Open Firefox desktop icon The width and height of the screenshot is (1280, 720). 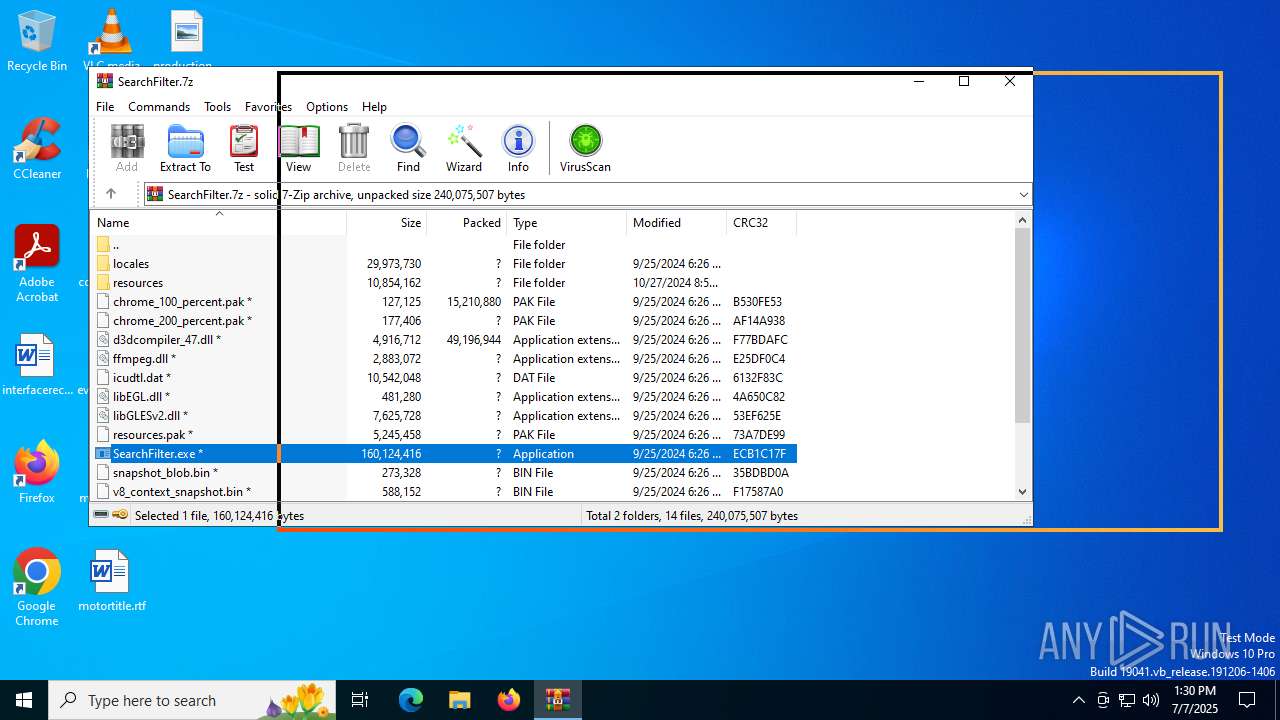[x=37, y=472]
